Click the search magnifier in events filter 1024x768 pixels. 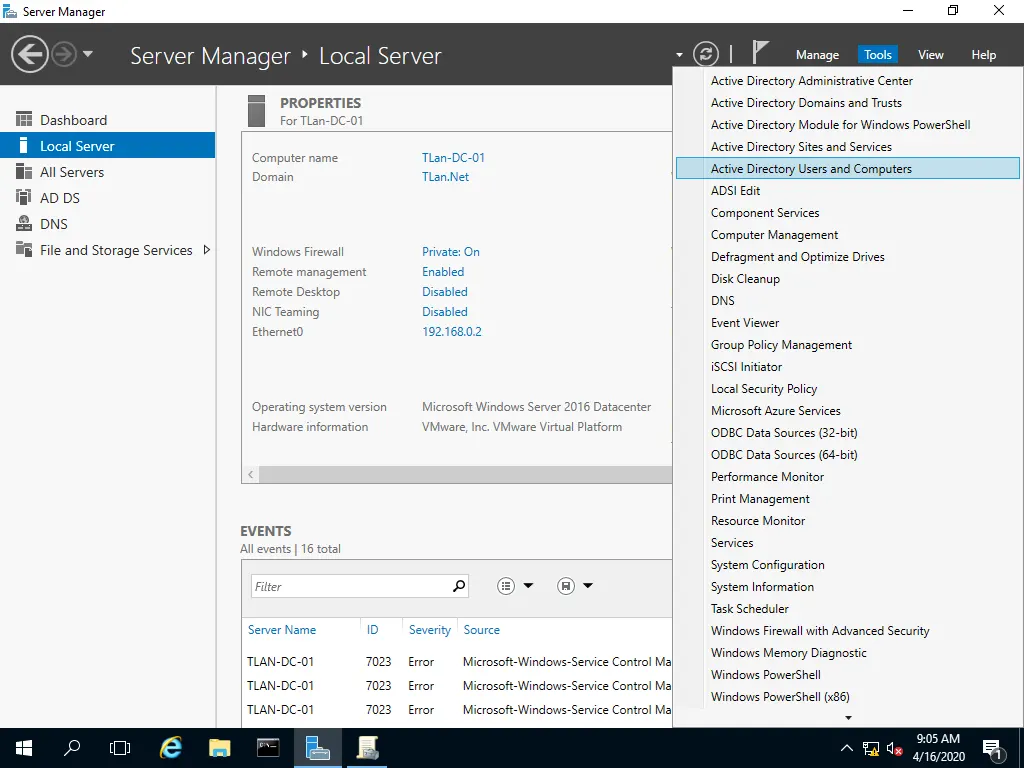point(459,586)
